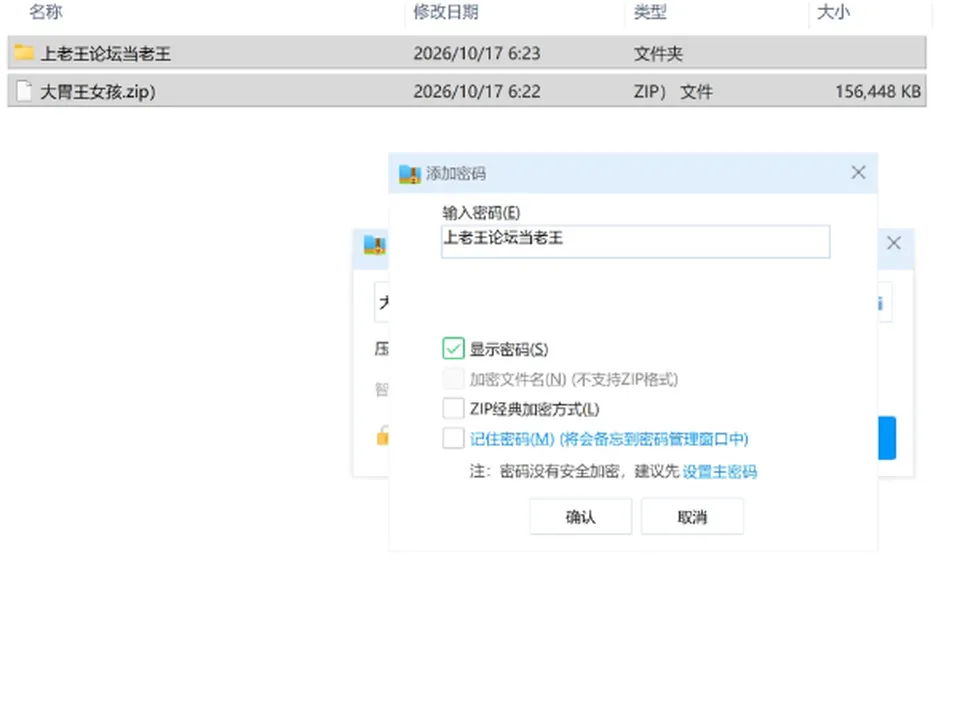Image resolution: width=960 pixels, height=717 pixels.
Task: Sort files by 大小 column header
Action: [x=833, y=12]
